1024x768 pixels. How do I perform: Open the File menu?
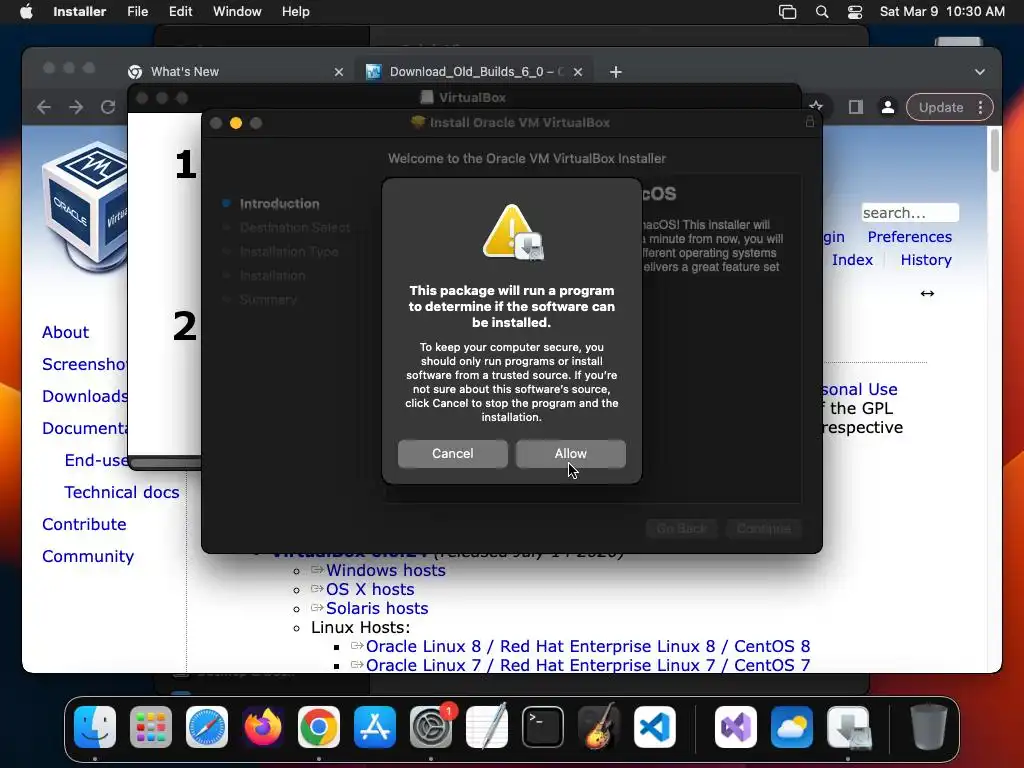(138, 12)
